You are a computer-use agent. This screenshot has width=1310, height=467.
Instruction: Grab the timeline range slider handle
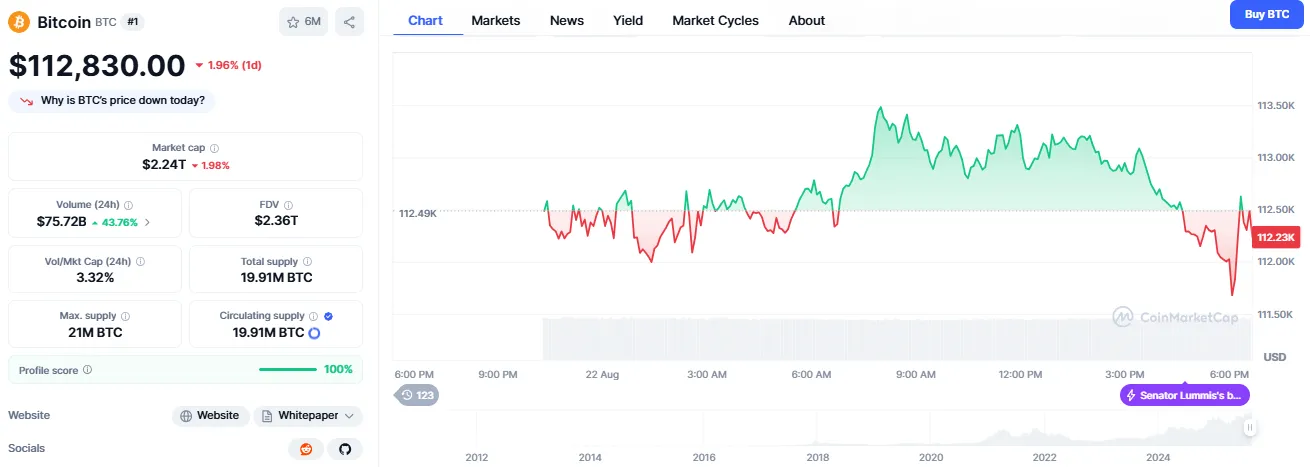[x=1249, y=427]
